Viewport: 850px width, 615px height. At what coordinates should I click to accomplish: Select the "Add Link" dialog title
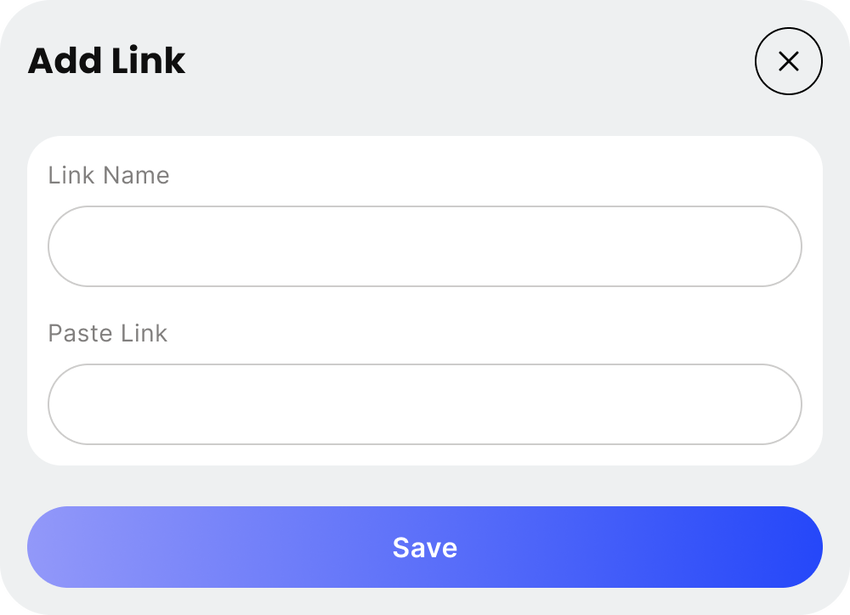pos(106,61)
